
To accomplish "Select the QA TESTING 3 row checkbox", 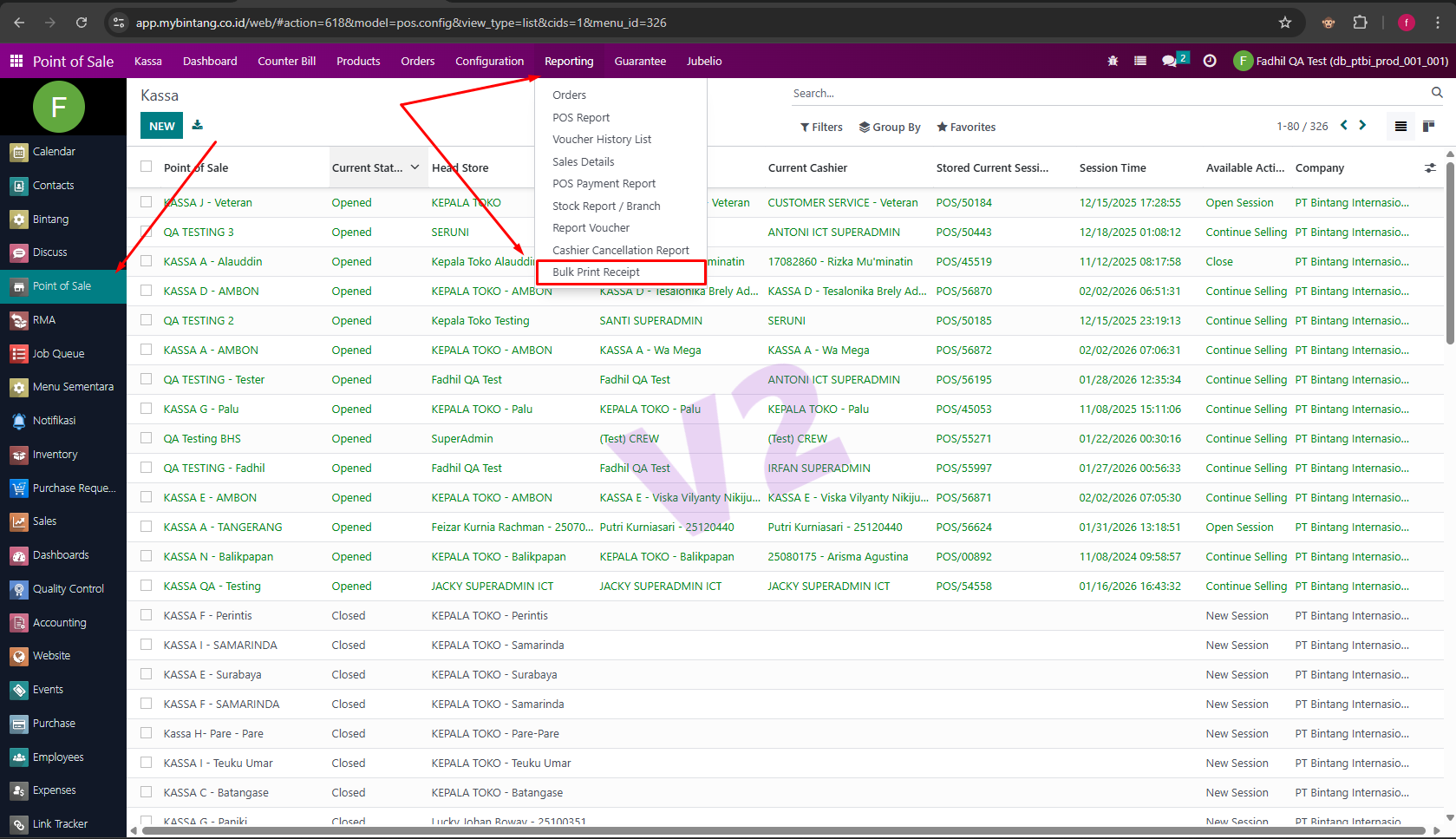I will 146,232.
